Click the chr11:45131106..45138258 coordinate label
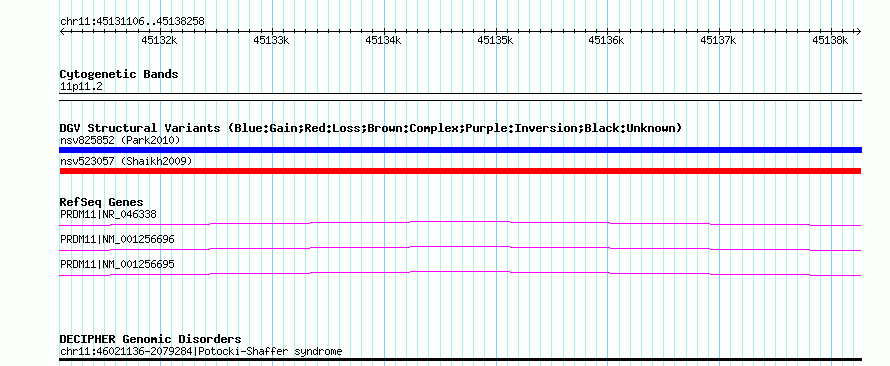The image size is (890, 366). pos(132,22)
